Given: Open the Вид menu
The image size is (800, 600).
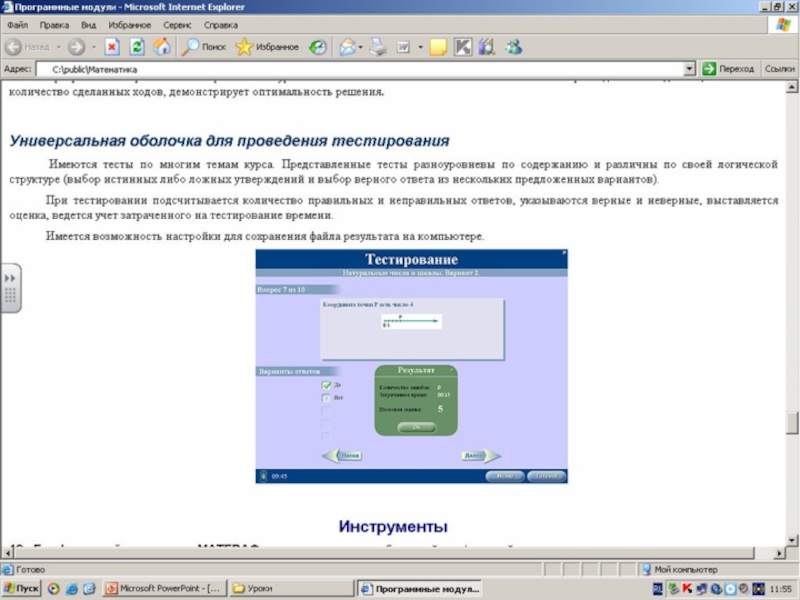Looking at the screenshot, I should pyautogui.click(x=89, y=24).
